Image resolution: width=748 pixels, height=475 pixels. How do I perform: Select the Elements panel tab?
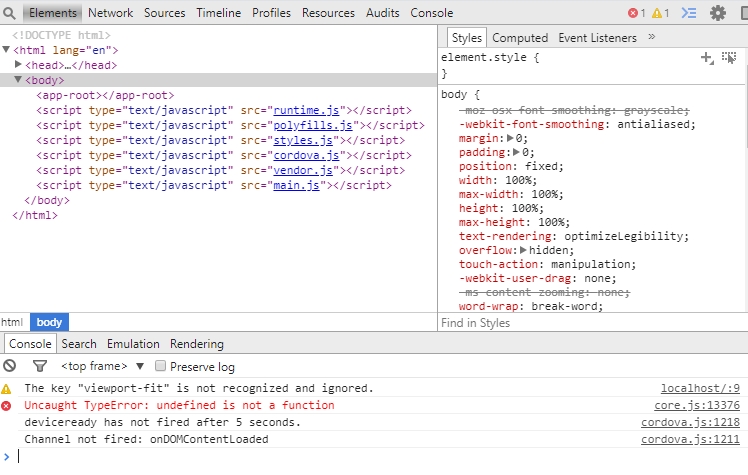[x=52, y=13]
